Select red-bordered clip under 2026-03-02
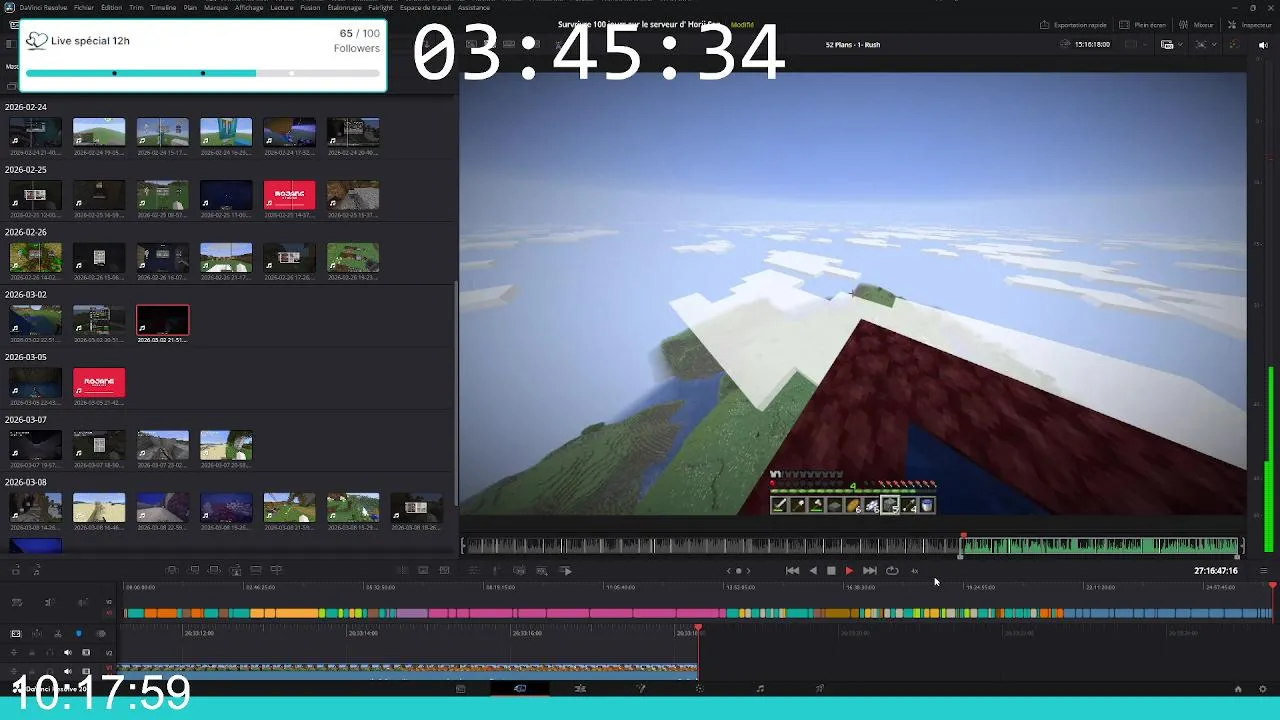The image size is (1280, 720). tap(162, 321)
